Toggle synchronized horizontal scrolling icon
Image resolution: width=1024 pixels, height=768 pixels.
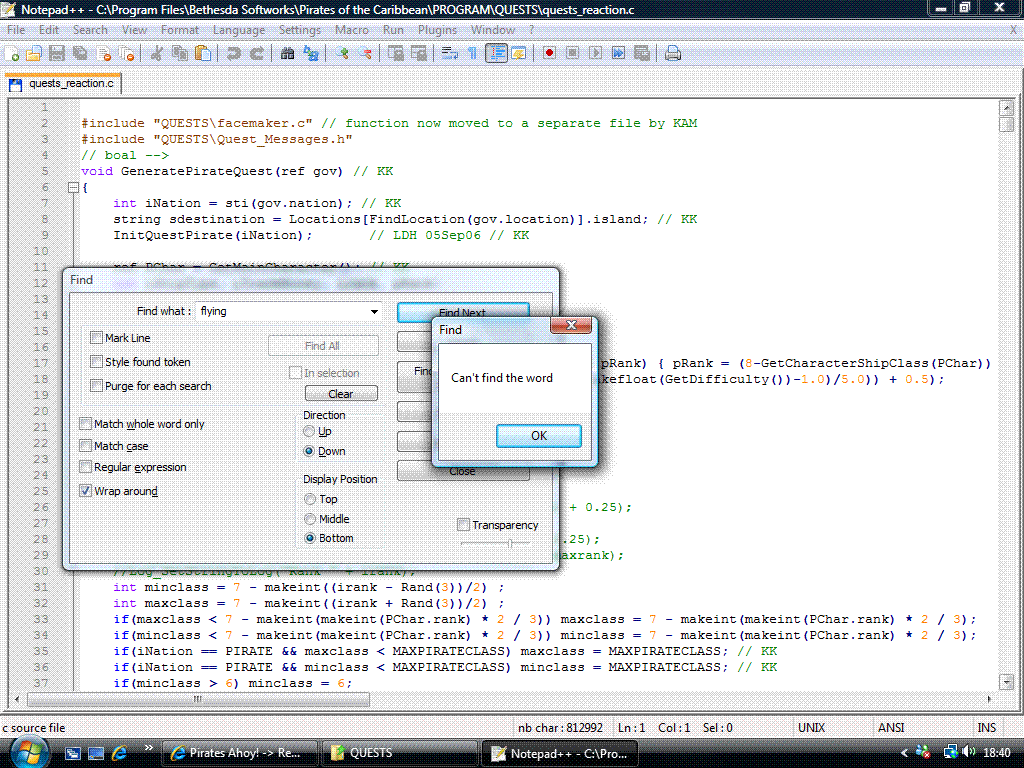click(x=419, y=54)
